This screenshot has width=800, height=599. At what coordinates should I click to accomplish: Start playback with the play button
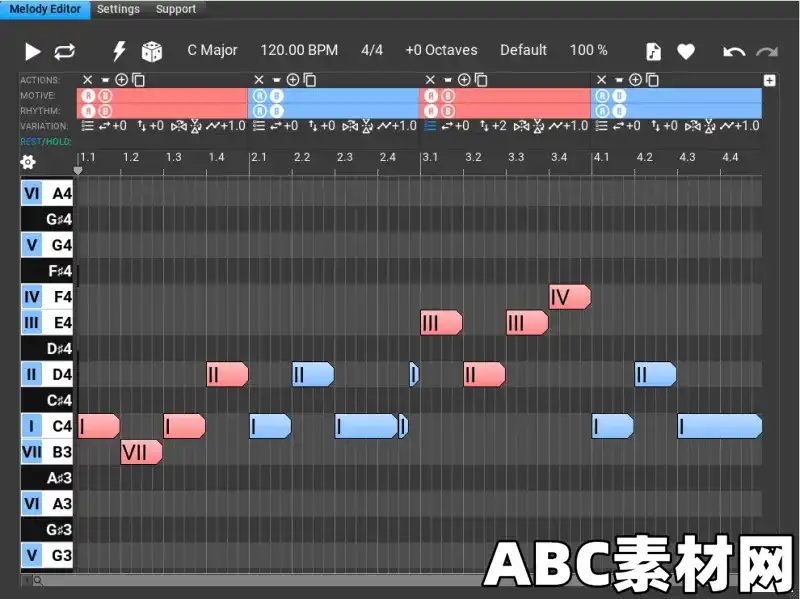(x=32, y=52)
